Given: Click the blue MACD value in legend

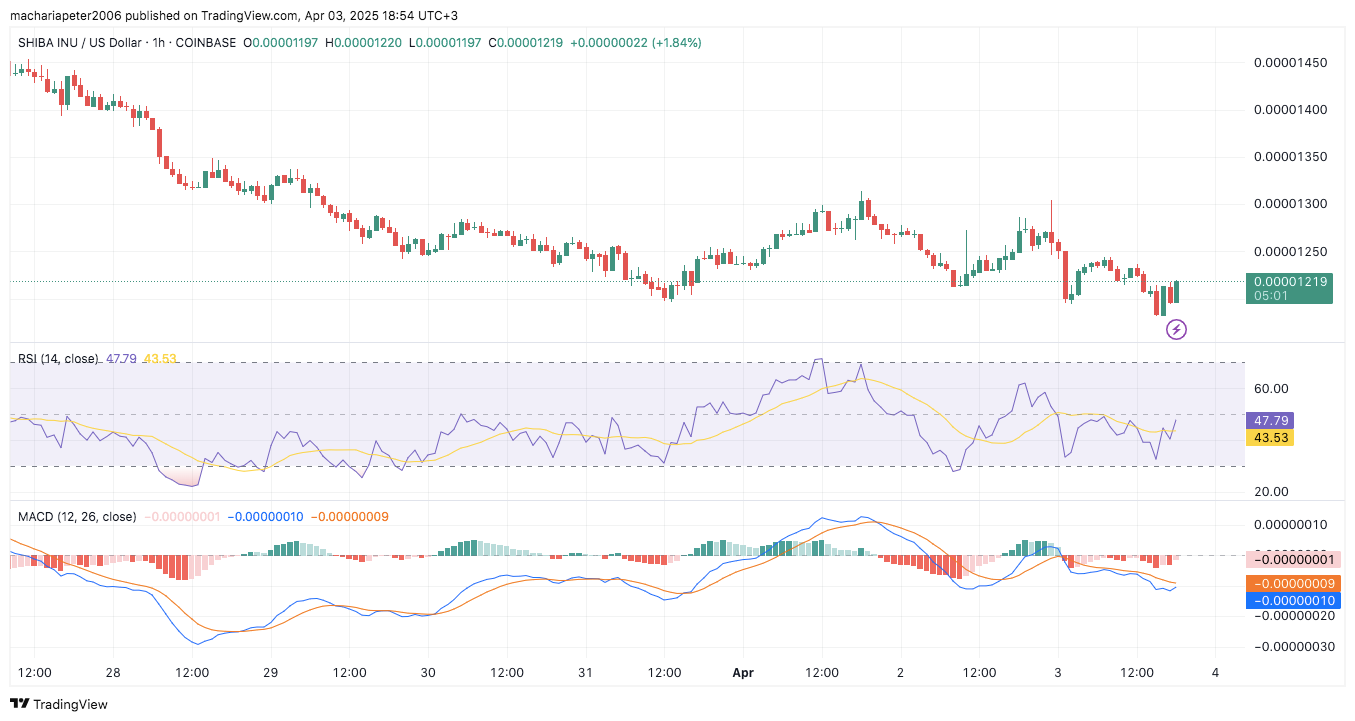Looking at the screenshot, I should click(x=266, y=517).
